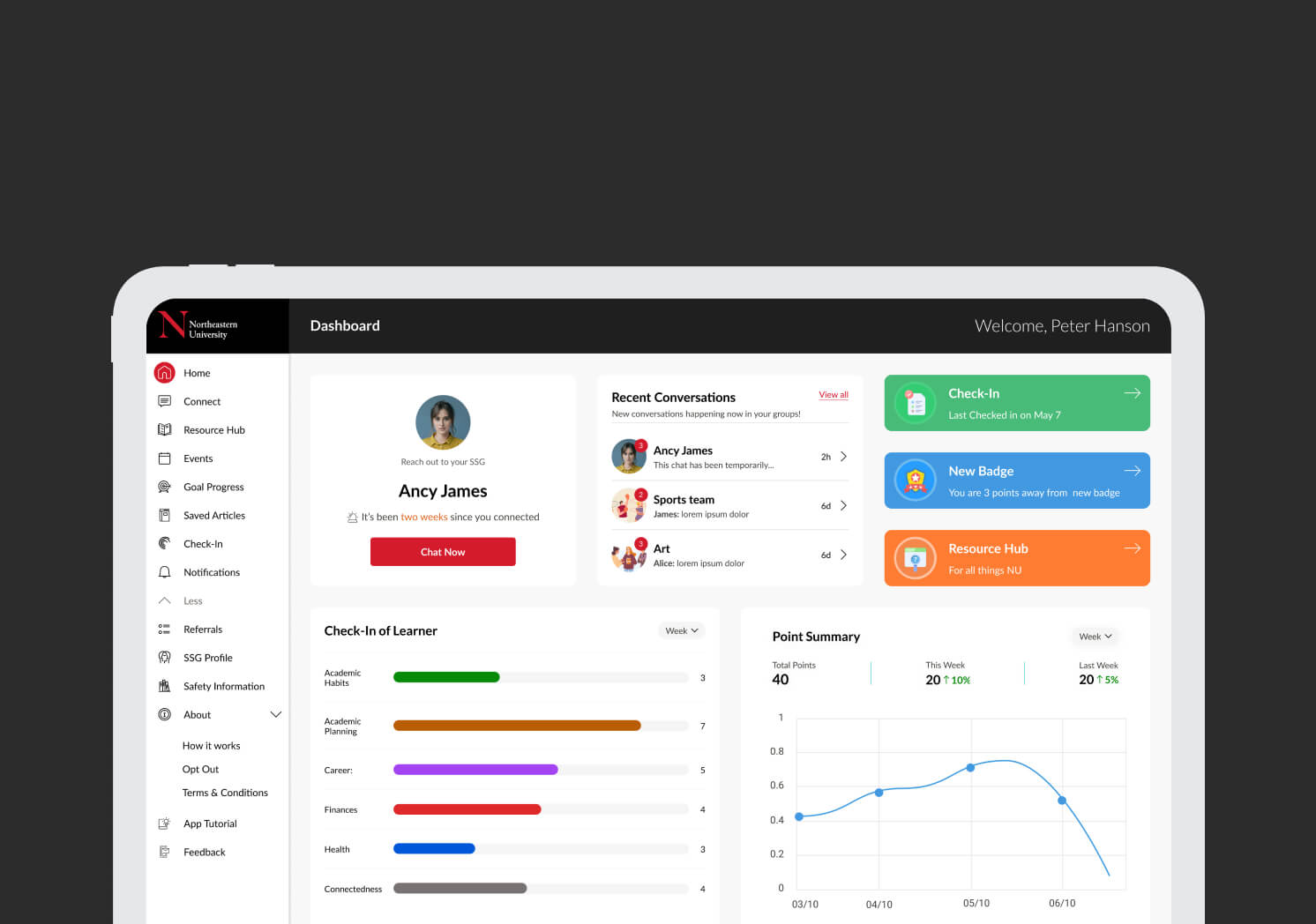Screen dimensions: 1316x924
Task: Click the Health blue progress bar
Action: coord(434,849)
